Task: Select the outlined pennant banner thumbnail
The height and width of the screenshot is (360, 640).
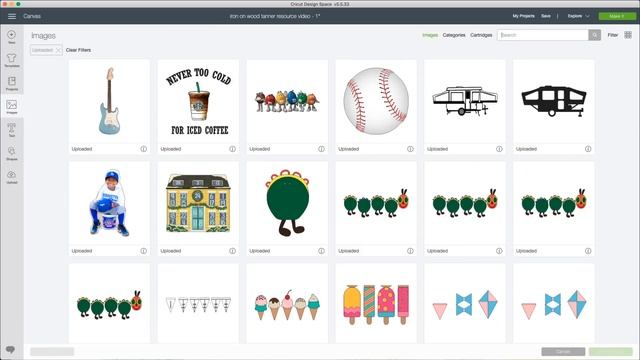Action: click(198, 304)
